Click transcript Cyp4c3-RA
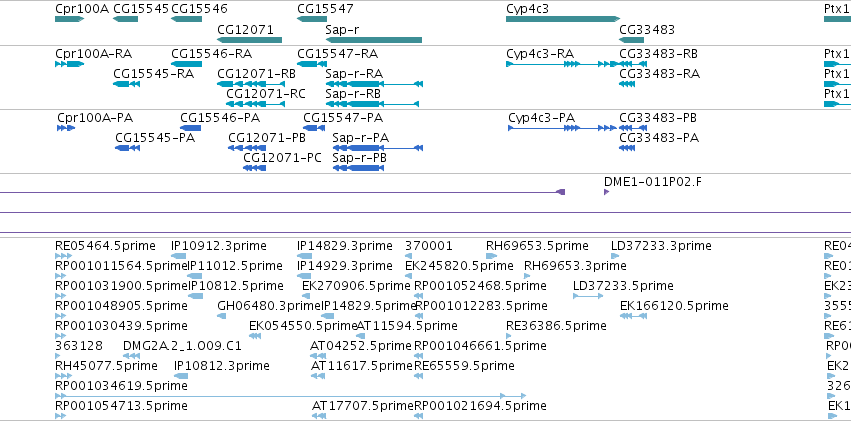This screenshot has width=851, height=421. point(563,64)
